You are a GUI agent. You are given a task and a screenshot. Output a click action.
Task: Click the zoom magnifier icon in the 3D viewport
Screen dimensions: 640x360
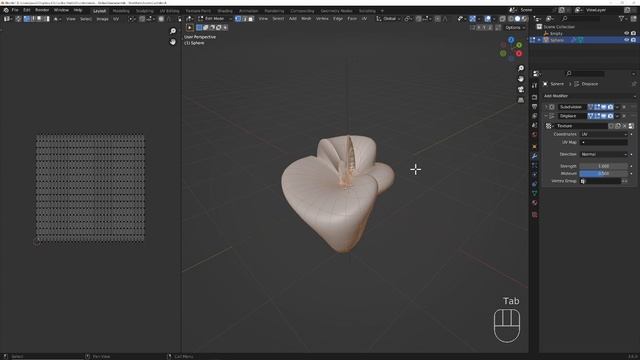[x=521, y=68]
